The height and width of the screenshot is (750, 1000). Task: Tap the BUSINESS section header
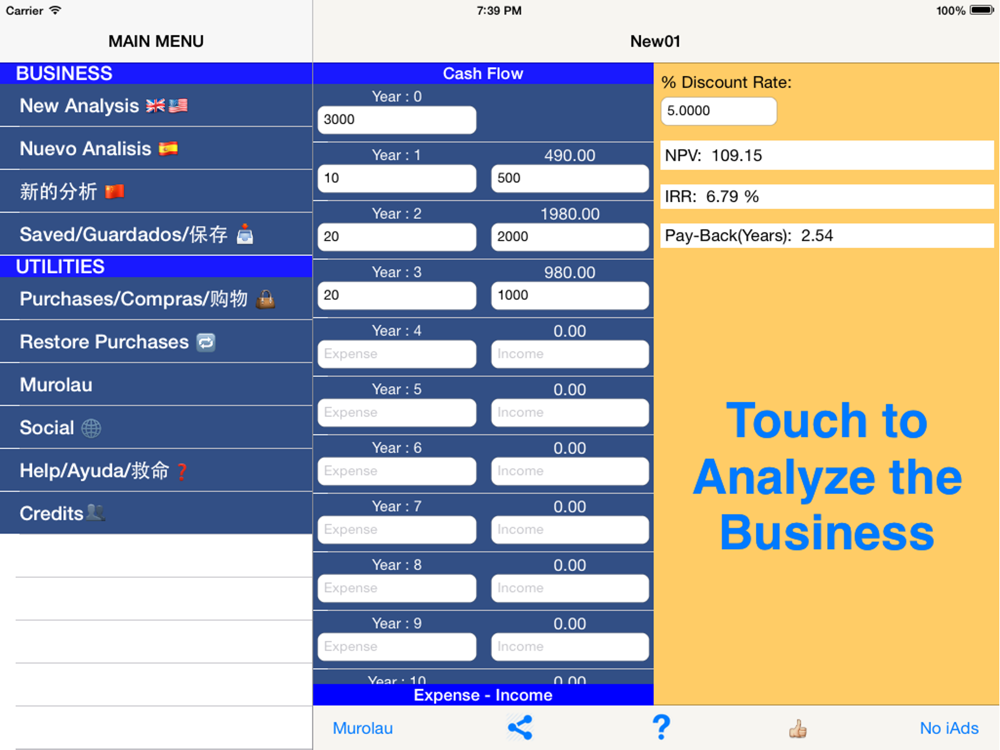(156, 73)
